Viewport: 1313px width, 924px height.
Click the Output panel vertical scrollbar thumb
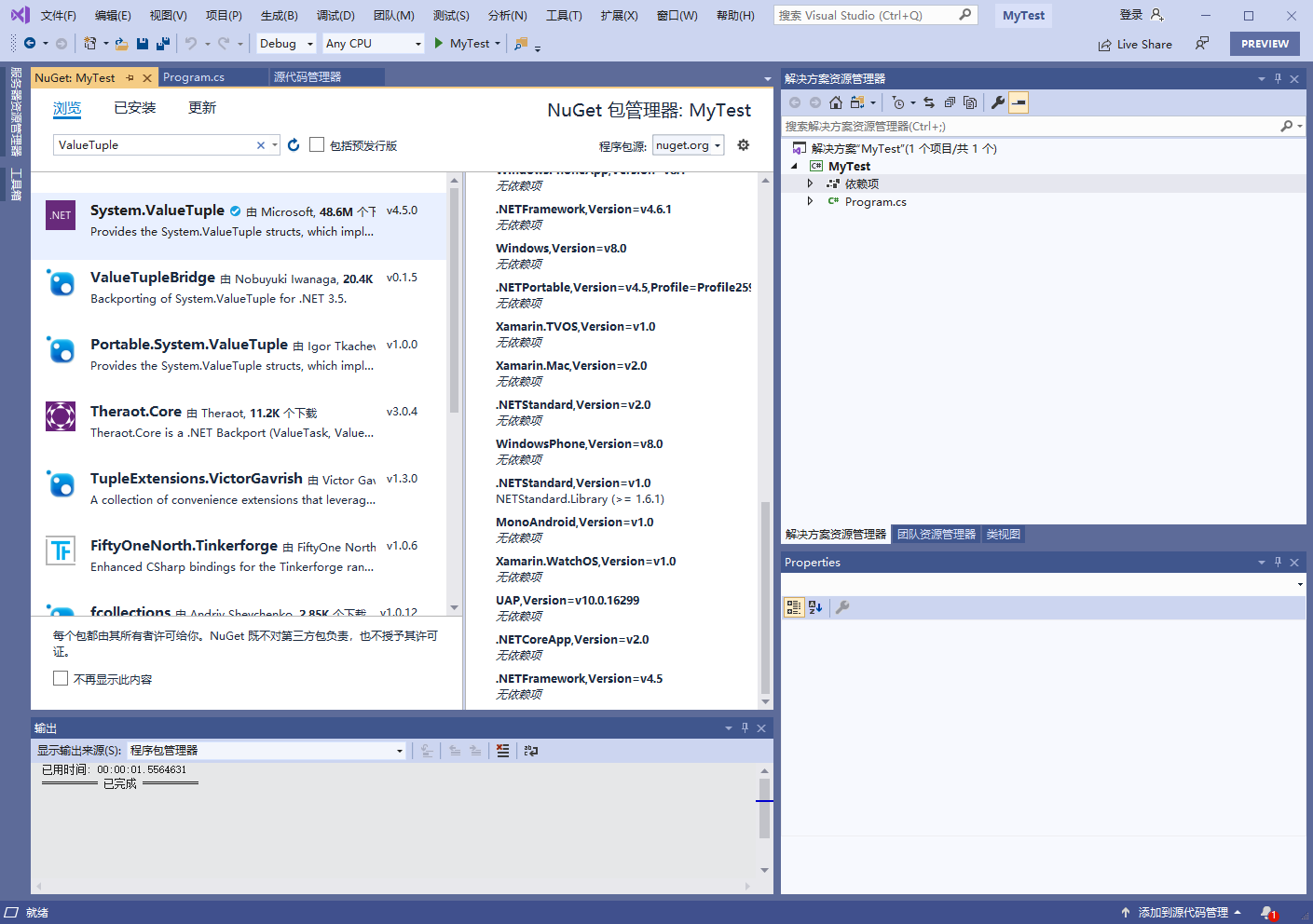pos(764,808)
